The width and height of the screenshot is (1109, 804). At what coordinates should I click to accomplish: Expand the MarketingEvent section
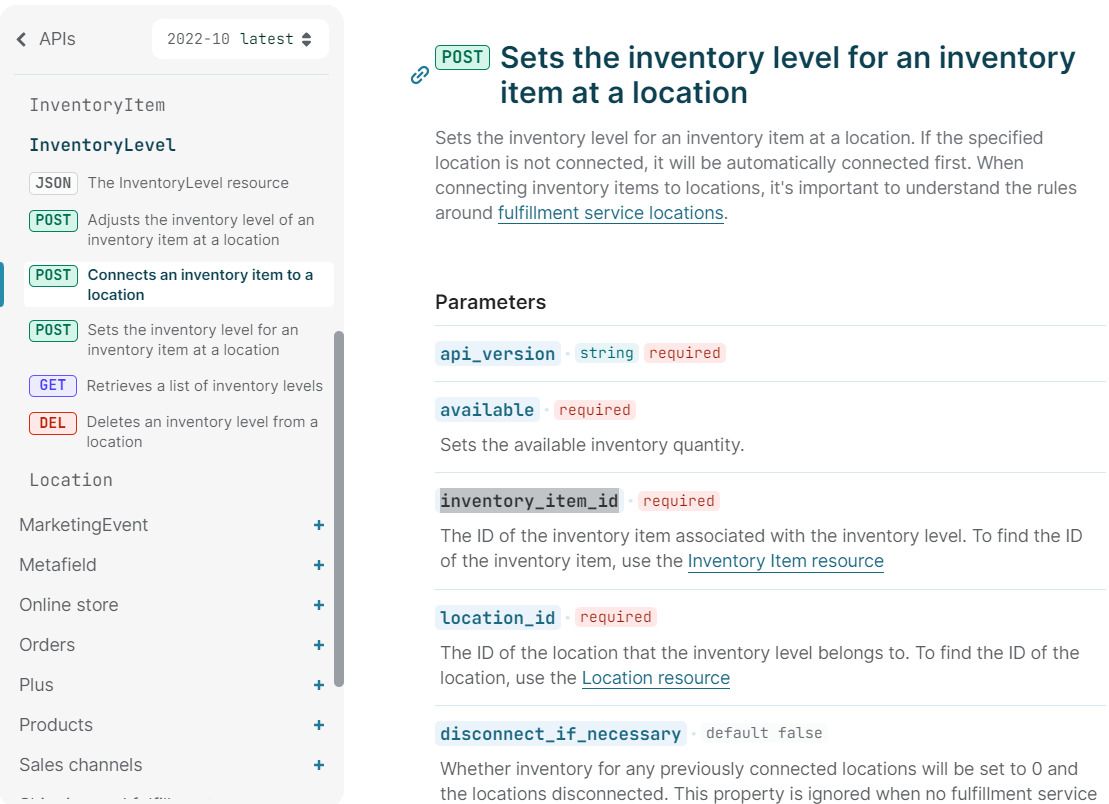(318, 525)
